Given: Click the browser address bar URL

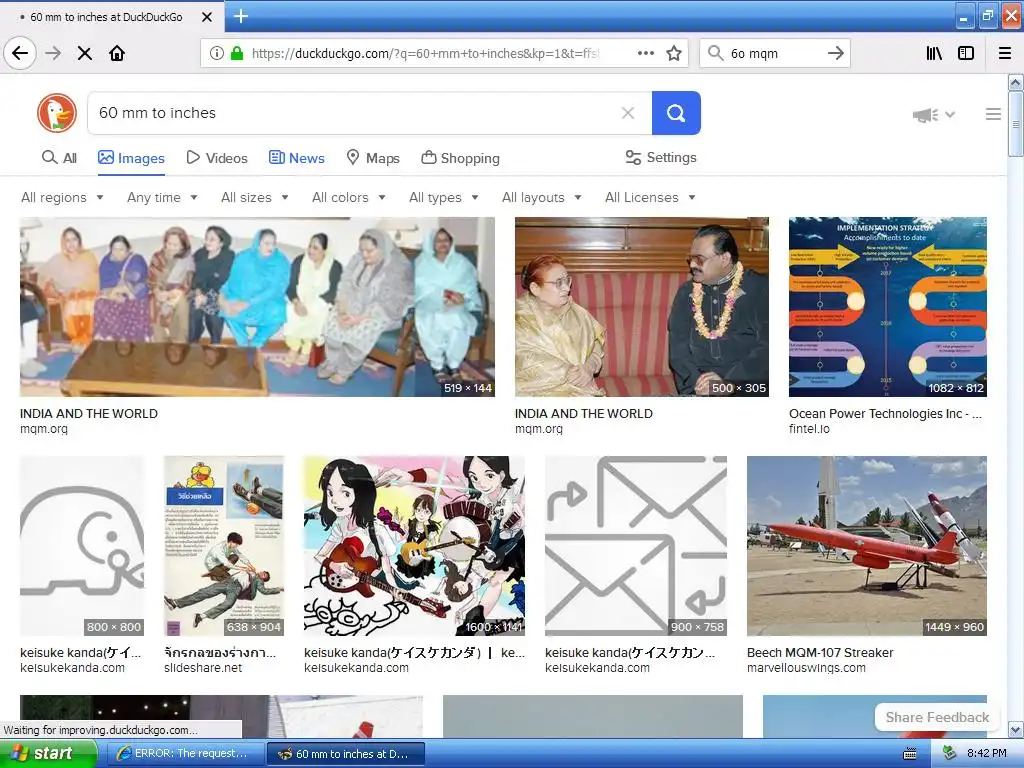Looking at the screenshot, I should [424, 54].
